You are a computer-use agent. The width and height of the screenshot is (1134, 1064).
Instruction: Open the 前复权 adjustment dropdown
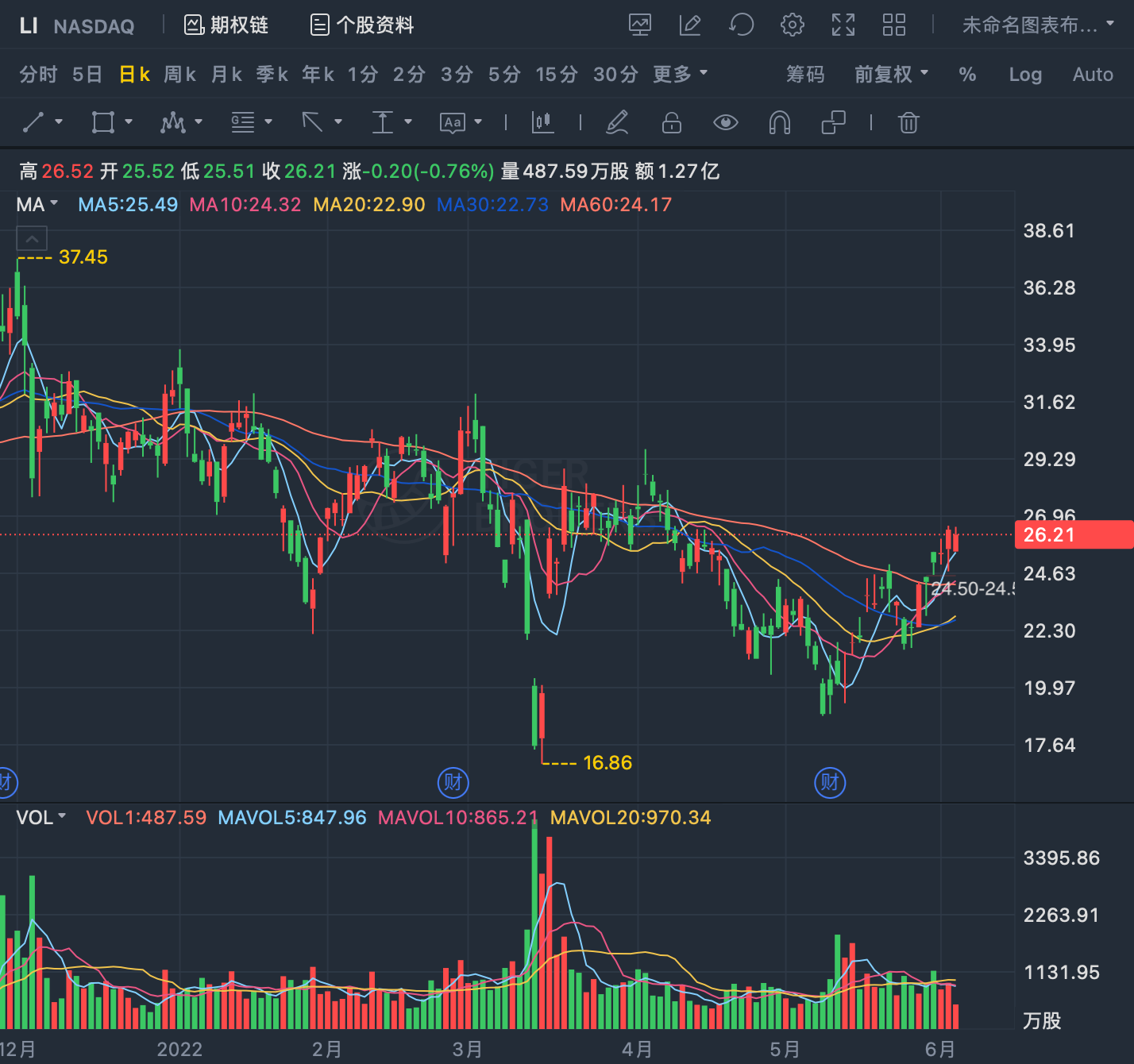point(891,74)
